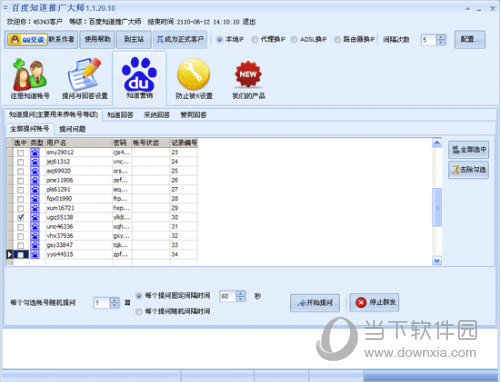
Task: Check the box for user pne11906
Action: pyautogui.click(x=21, y=180)
